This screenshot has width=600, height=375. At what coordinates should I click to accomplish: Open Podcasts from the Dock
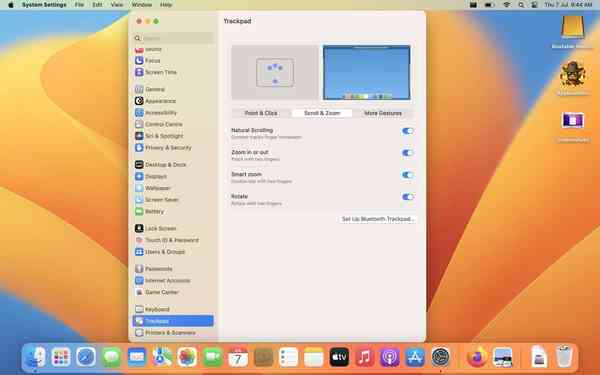click(x=390, y=357)
